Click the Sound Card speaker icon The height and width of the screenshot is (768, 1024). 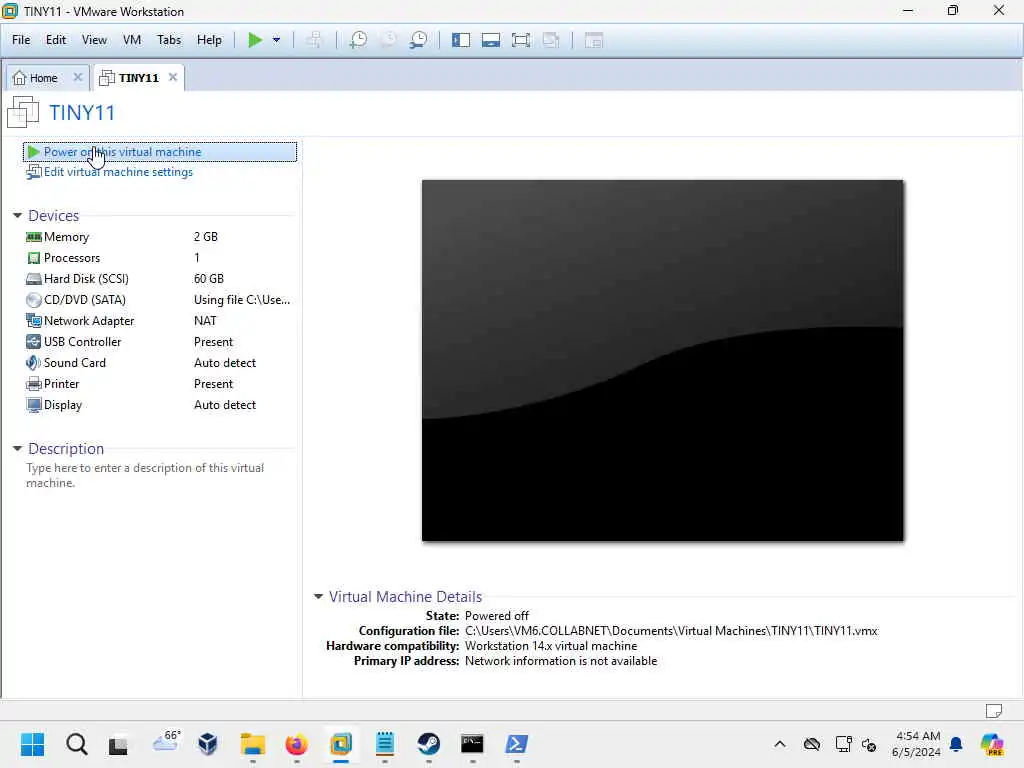click(33, 362)
